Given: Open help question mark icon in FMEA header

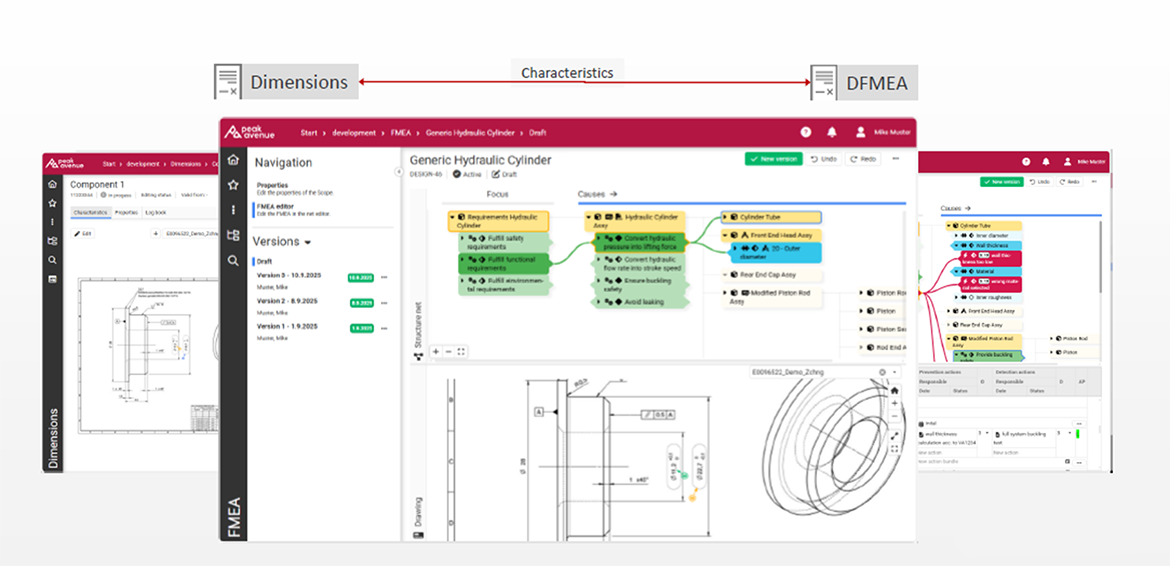Looking at the screenshot, I should point(805,132).
